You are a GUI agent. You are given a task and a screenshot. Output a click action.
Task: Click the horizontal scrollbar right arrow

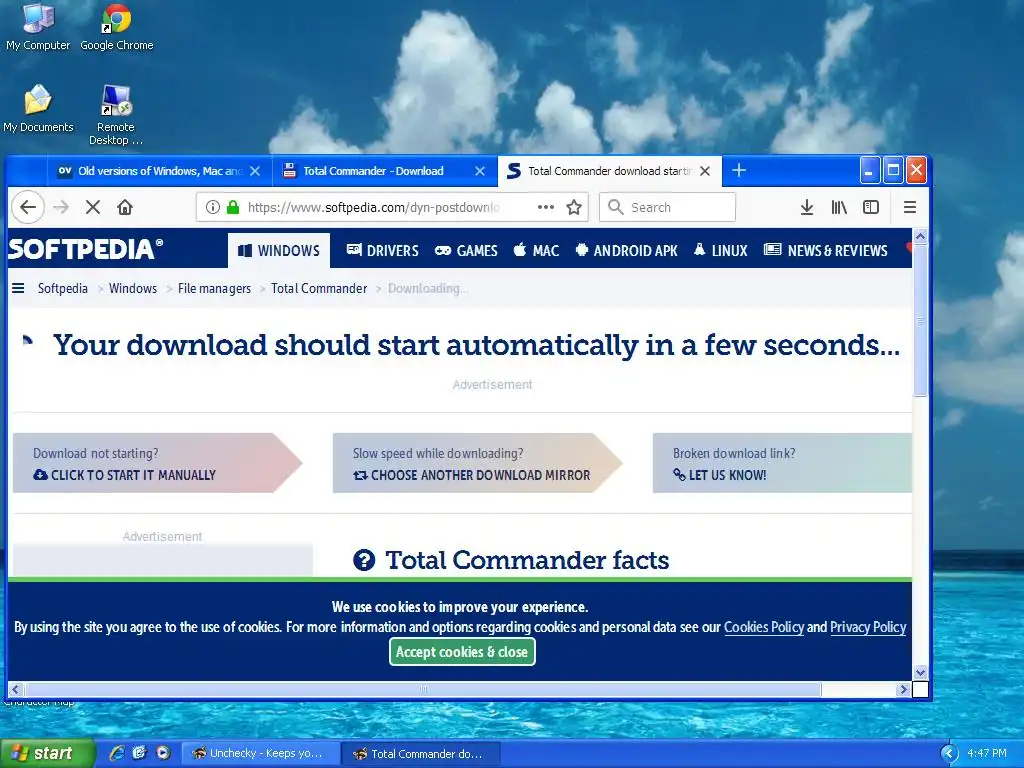[x=903, y=689]
